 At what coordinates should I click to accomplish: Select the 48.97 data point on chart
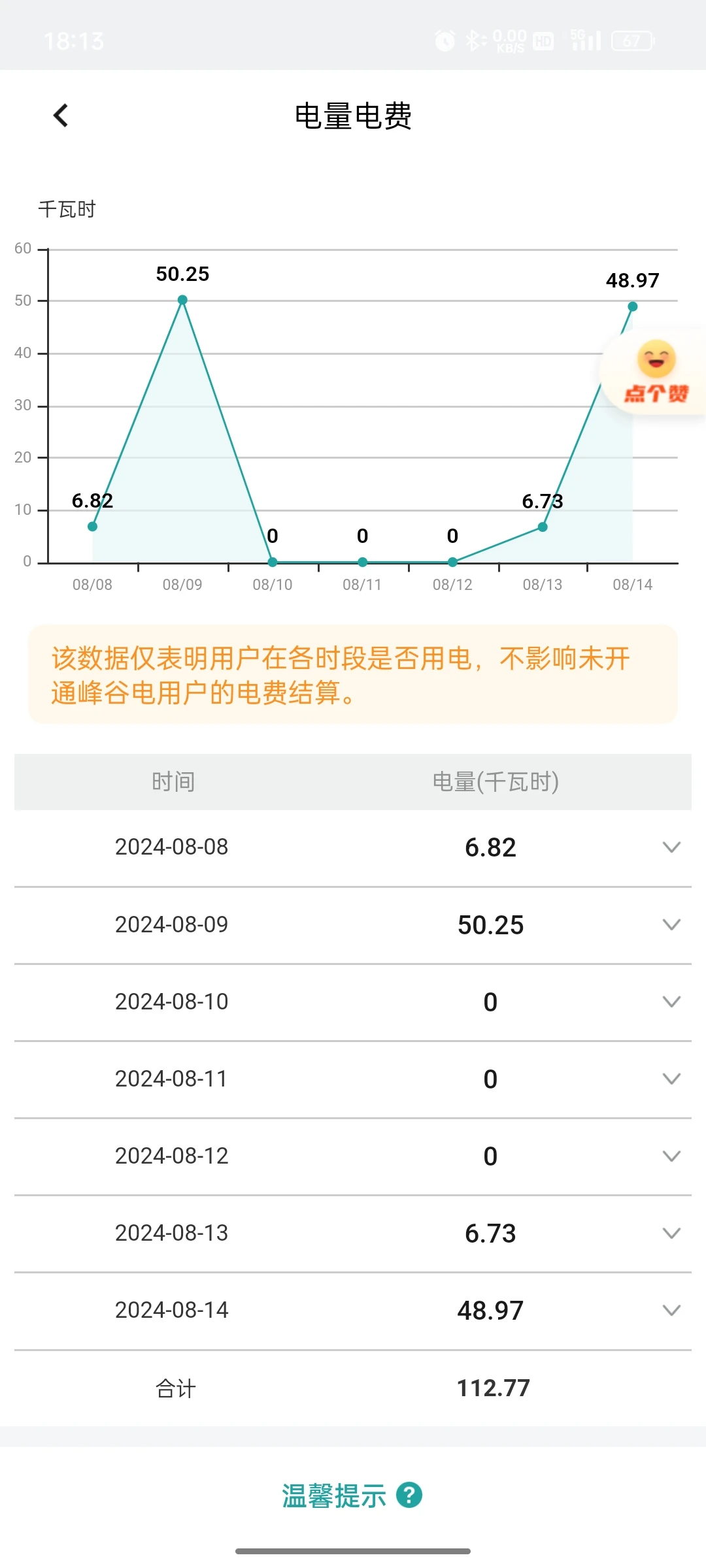pos(632,306)
